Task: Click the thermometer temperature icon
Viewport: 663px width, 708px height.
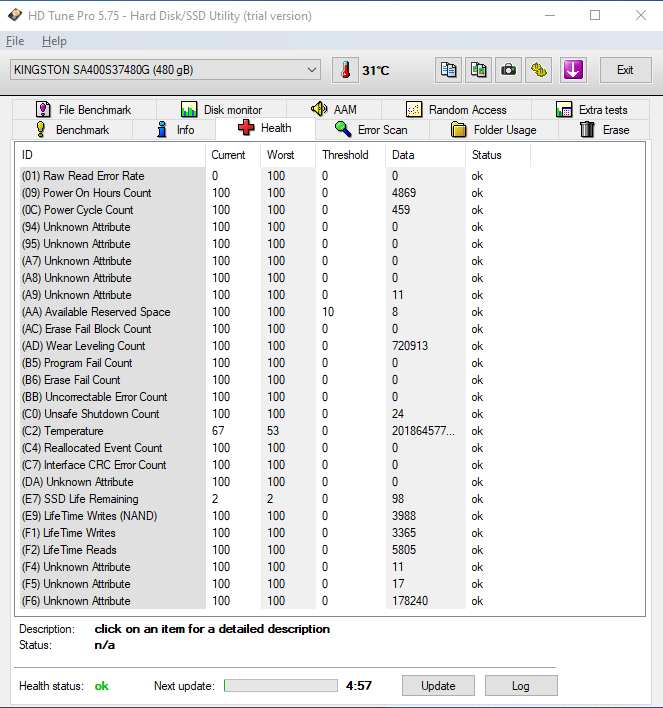Action: pyautogui.click(x=346, y=70)
